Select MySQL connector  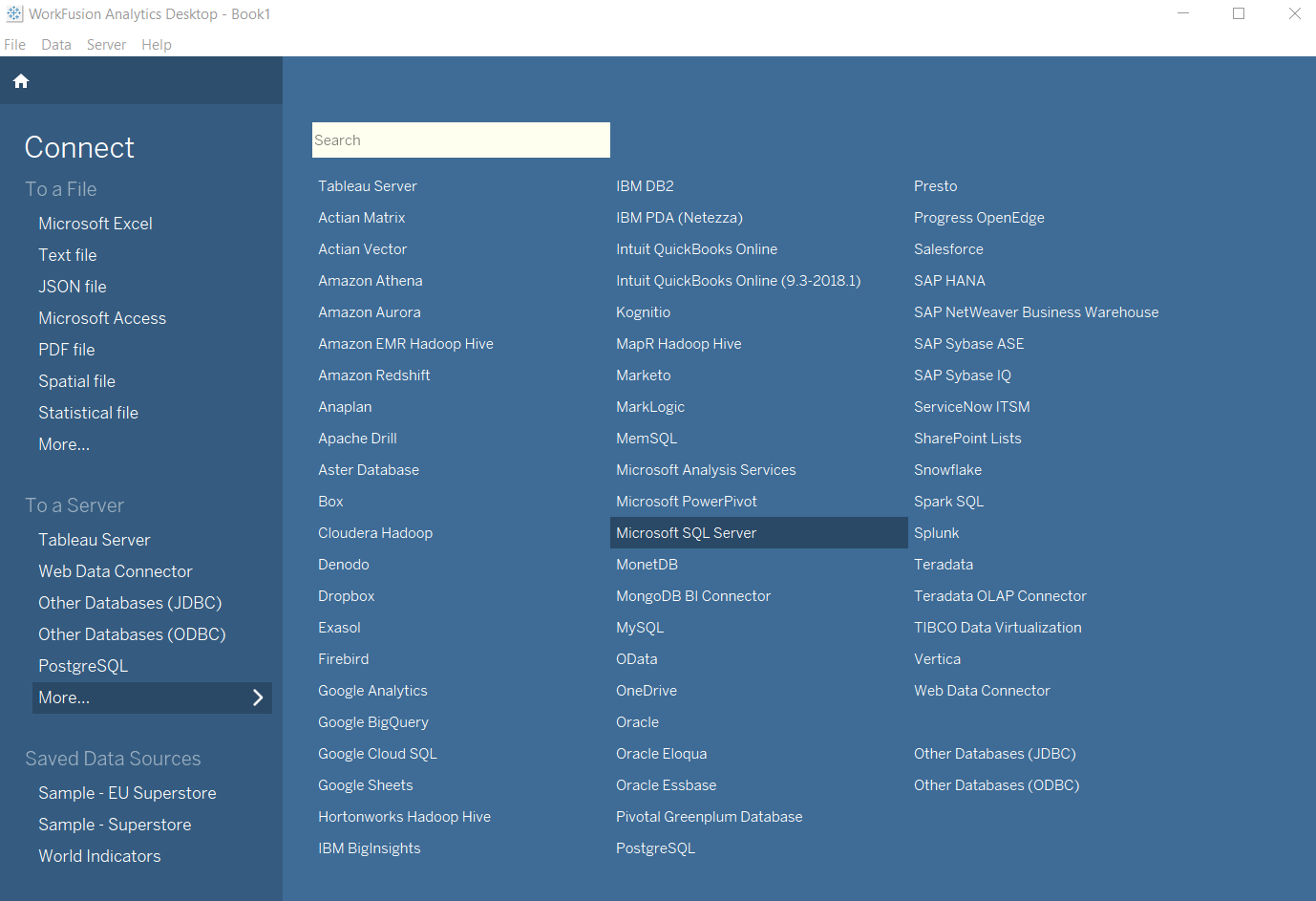[x=640, y=628]
